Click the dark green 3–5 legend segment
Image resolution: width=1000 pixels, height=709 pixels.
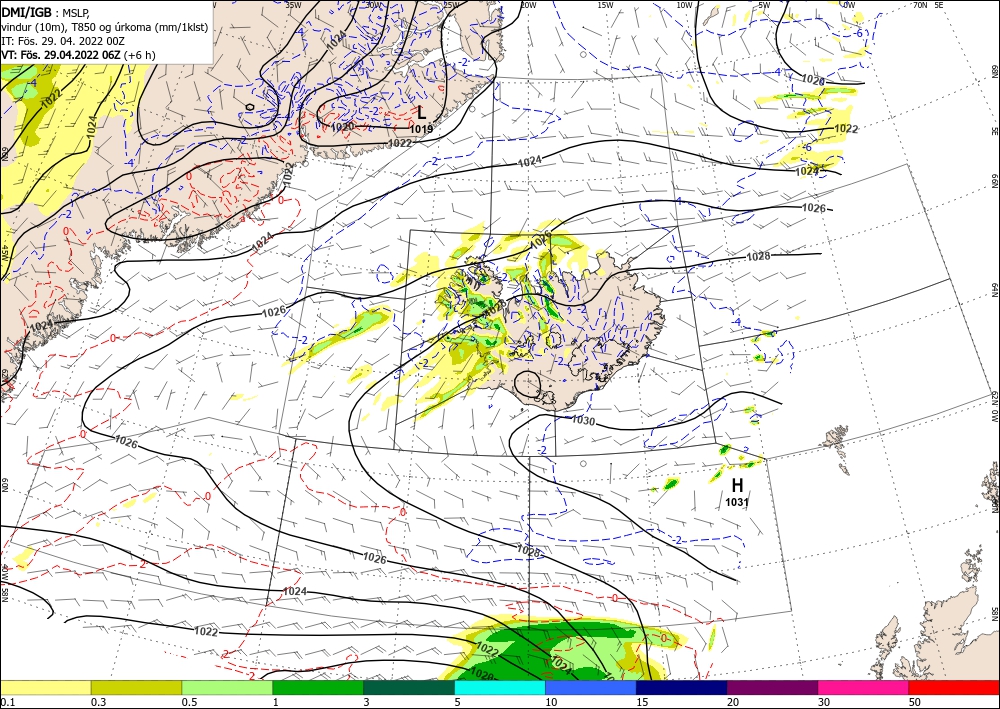pos(409,687)
